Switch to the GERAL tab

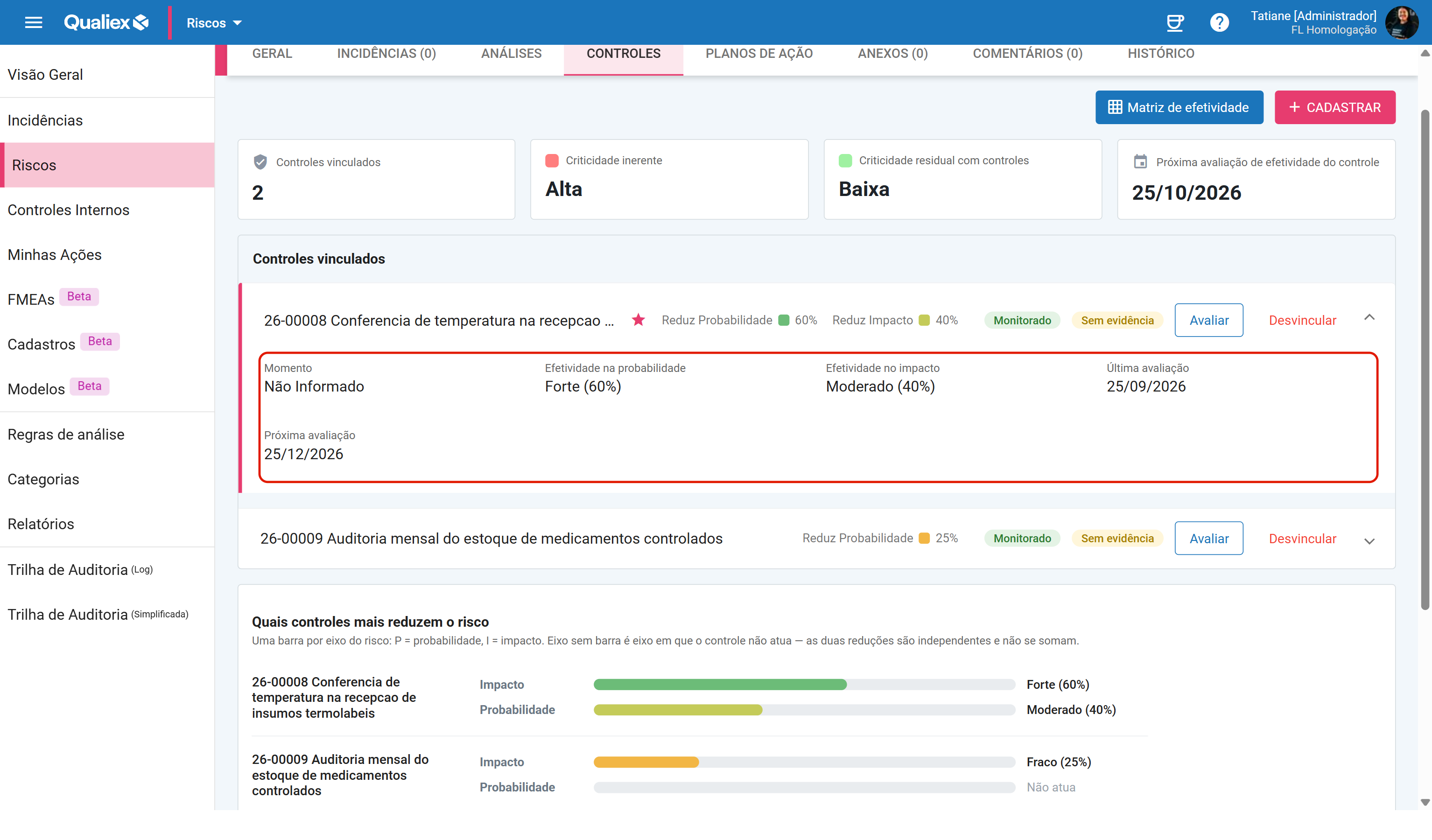coord(272,53)
